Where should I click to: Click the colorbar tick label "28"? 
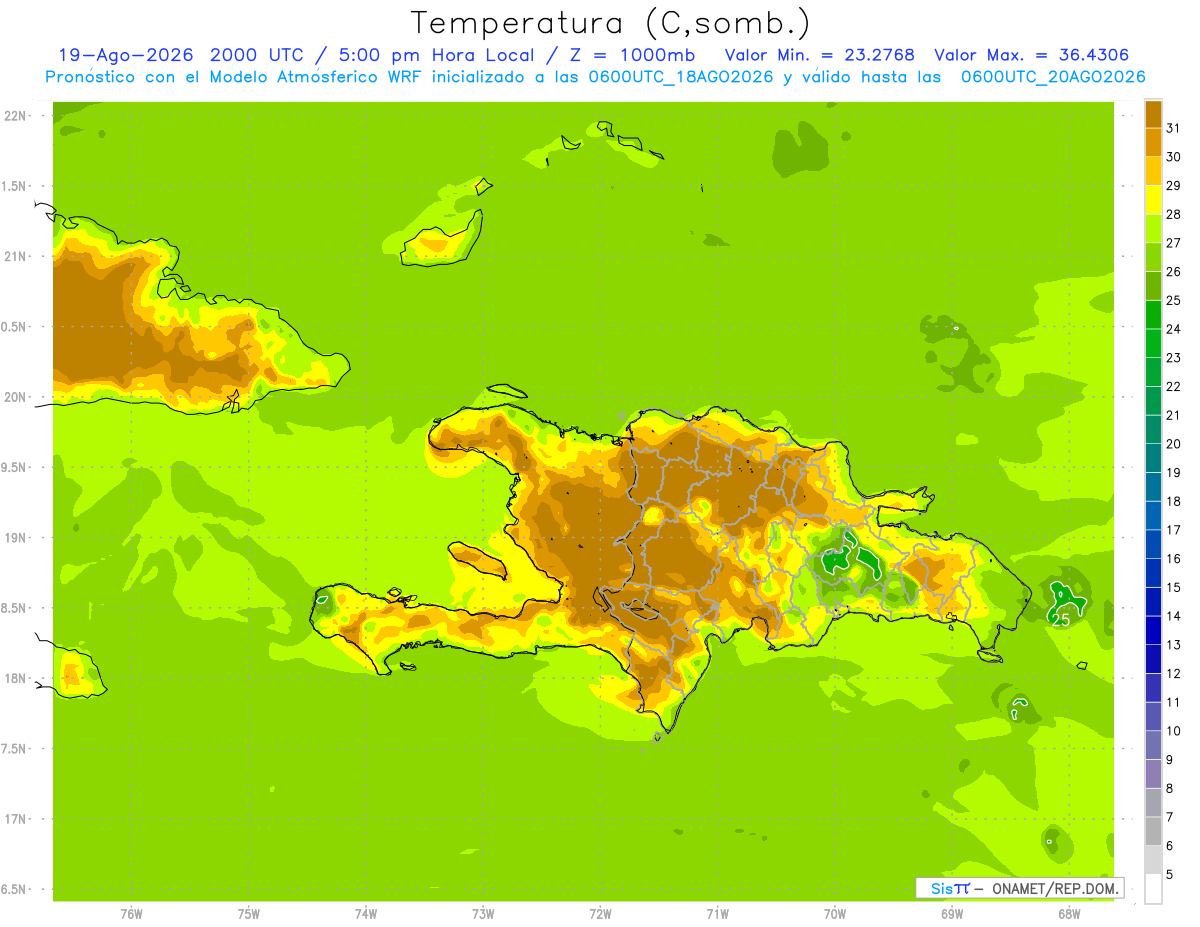[1174, 214]
